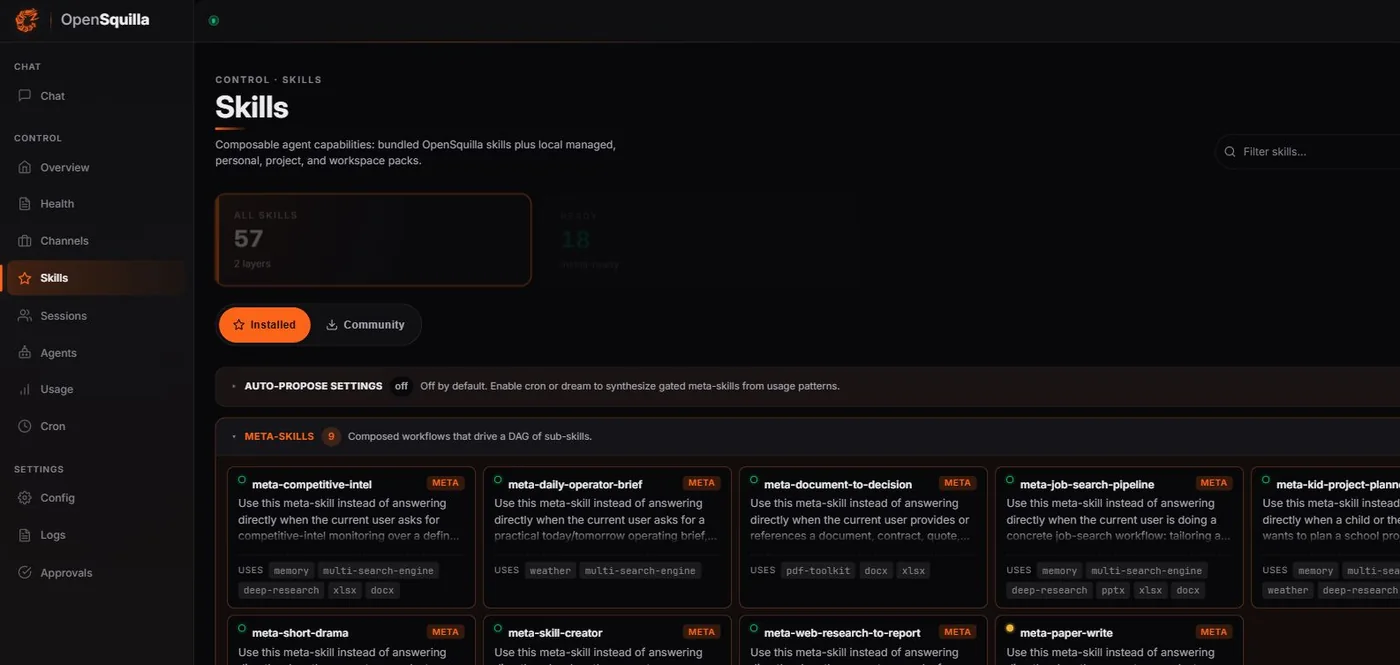Screen dimensions: 1400x665
Task: Click the download icon on Community tab
Action: pos(332,325)
